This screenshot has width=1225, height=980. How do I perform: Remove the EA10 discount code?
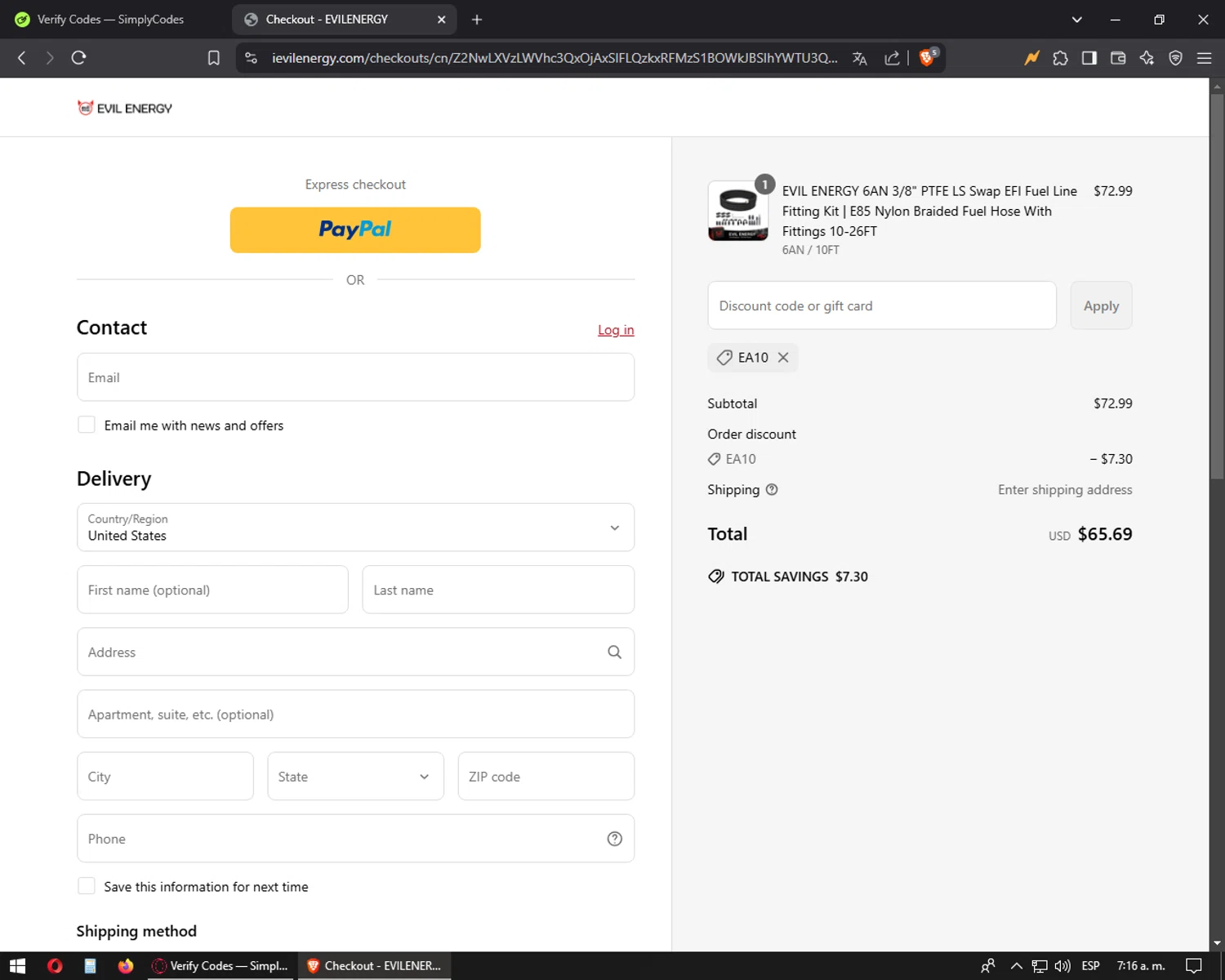(x=783, y=358)
